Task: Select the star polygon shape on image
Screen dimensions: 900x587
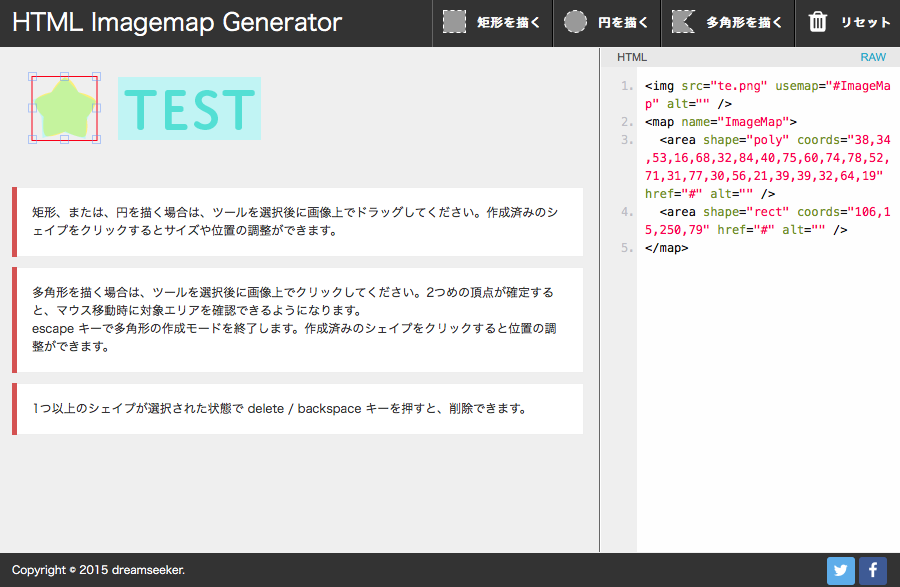Action: [64, 108]
